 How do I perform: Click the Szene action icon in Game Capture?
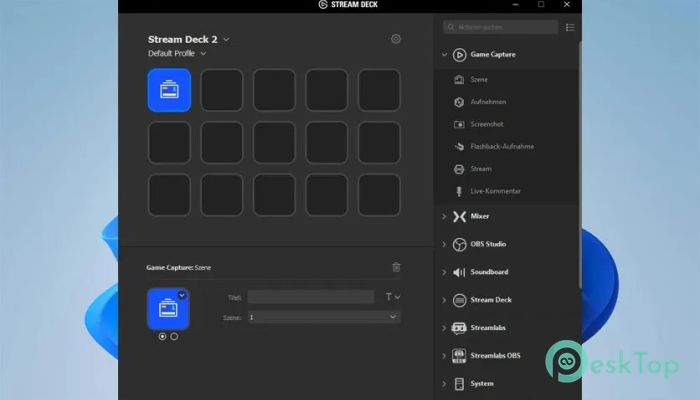(x=459, y=79)
